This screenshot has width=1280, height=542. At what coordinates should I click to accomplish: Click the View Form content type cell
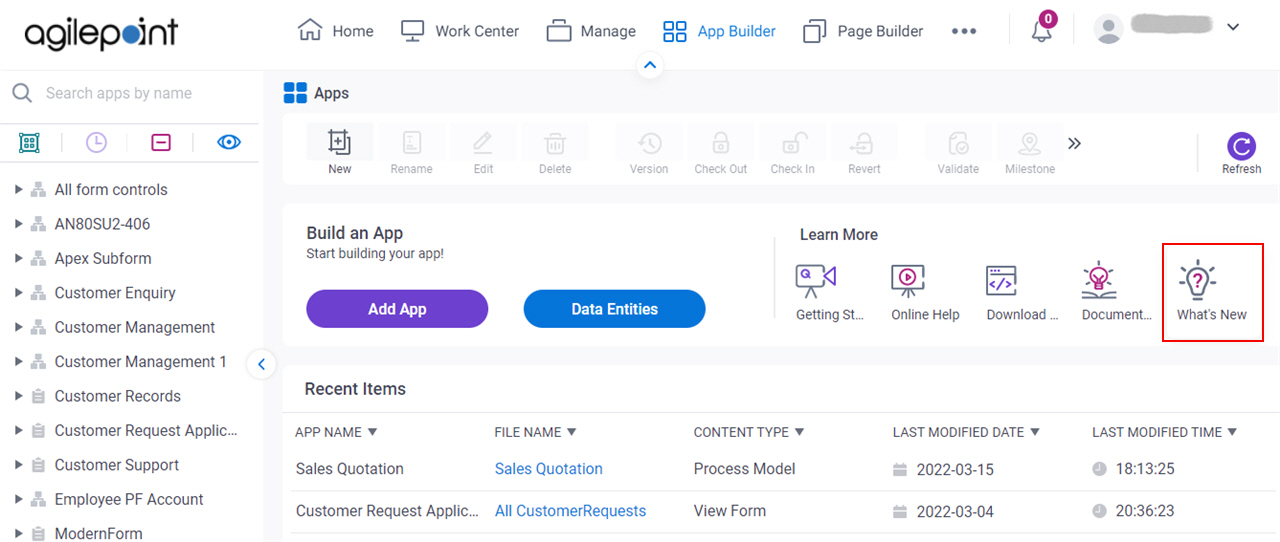[730, 511]
